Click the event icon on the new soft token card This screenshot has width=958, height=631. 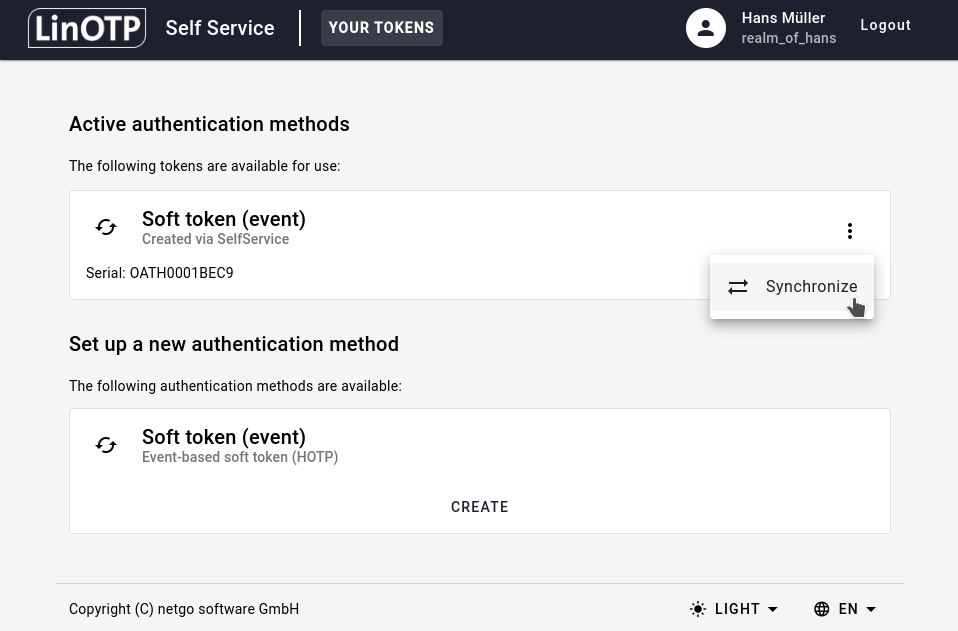tap(106, 446)
